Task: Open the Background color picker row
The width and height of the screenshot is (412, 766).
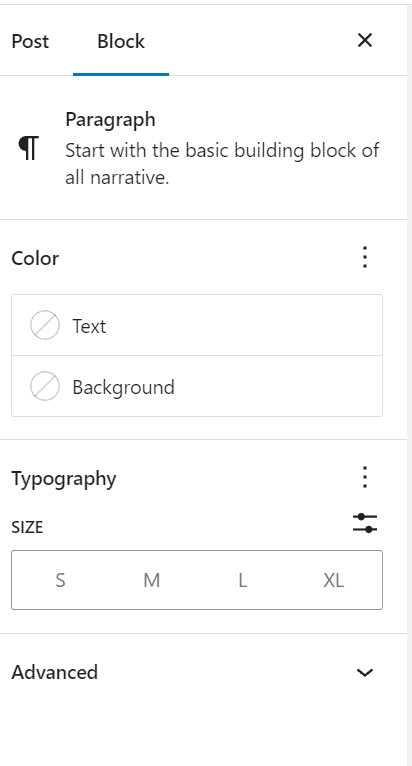Action: (x=197, y=386)
